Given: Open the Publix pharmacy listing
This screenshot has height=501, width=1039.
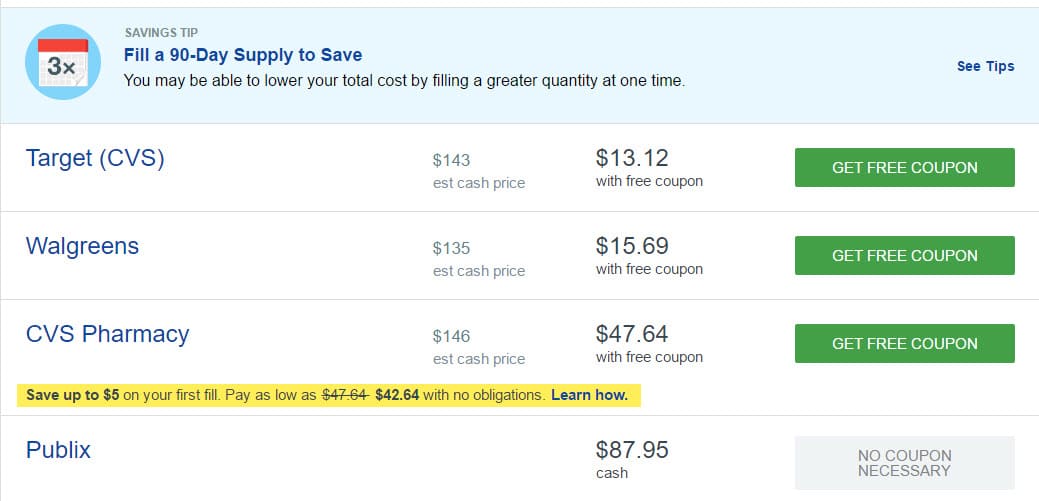Looking at the screenshot, I should click(58, 450).
